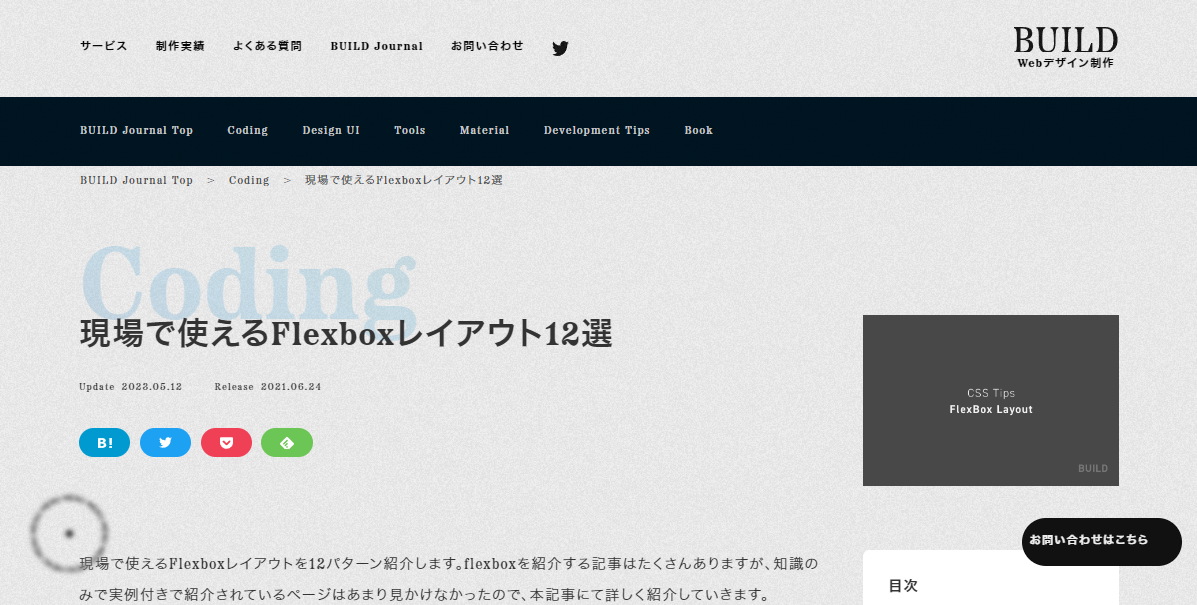
Task: Click the article title heading
Action: click(x=346, y=334)
